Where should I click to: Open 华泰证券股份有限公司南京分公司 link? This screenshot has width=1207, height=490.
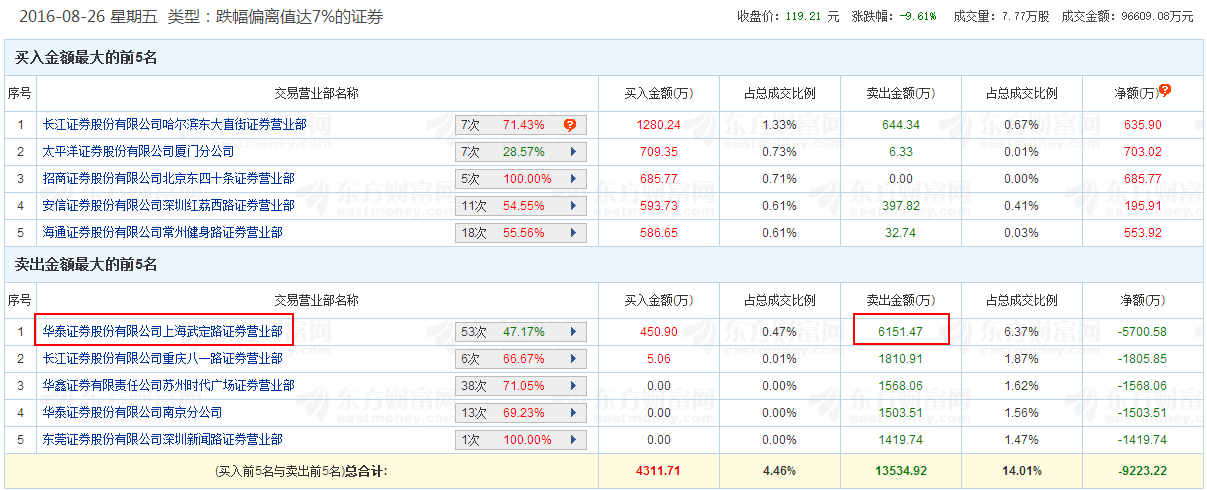tap(132, 412)
